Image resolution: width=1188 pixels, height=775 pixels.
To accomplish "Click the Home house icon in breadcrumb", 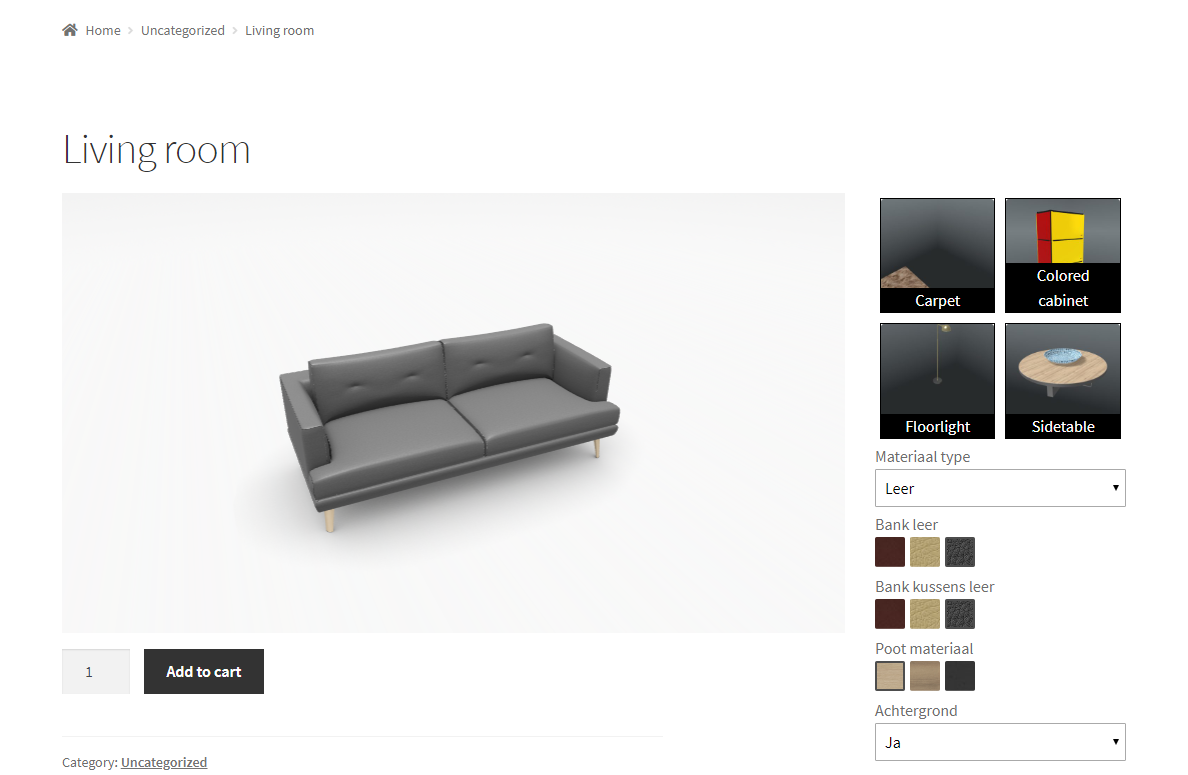I will pos(70,30).
